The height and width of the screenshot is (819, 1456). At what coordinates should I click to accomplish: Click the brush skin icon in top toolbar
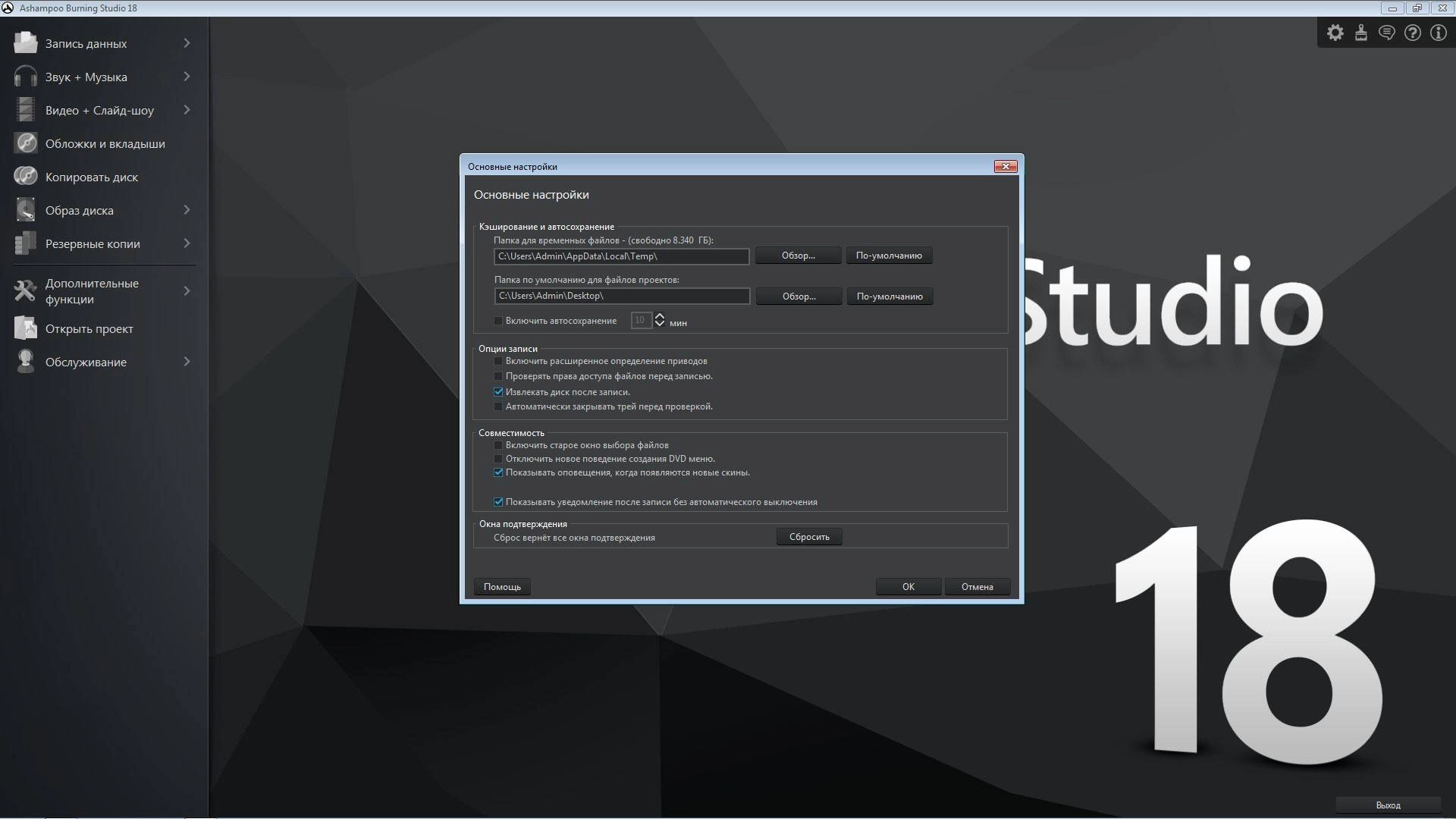1361,33
